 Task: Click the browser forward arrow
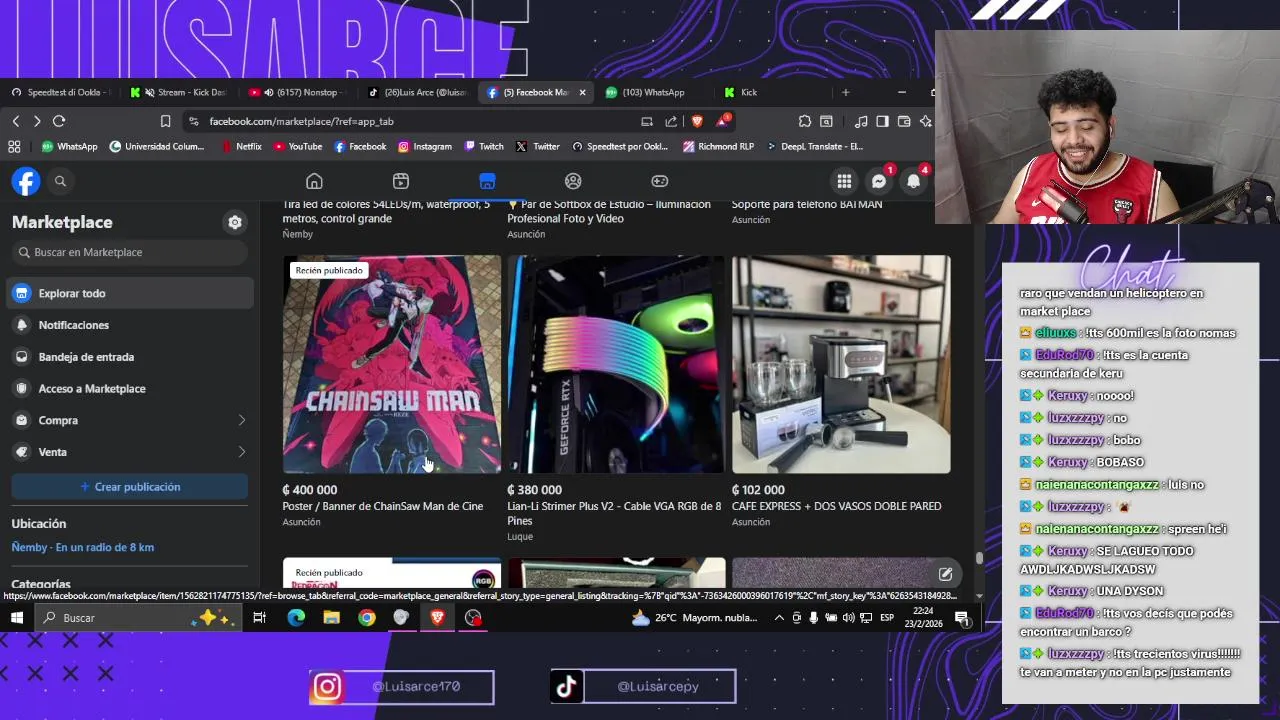(x=37, y=121)
